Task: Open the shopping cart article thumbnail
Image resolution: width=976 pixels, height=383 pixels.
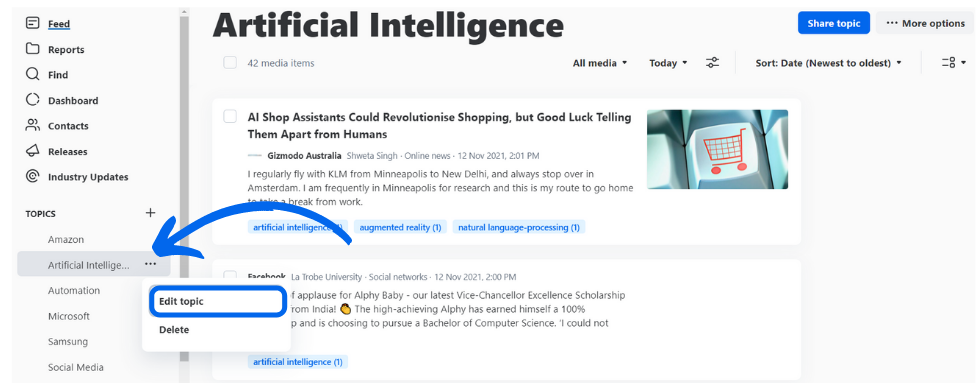Action: pos(717,149)
